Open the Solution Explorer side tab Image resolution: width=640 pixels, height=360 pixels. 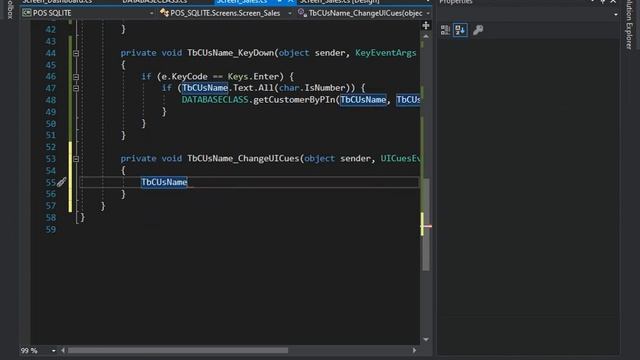pyautogui.click(x=629, y=24)
